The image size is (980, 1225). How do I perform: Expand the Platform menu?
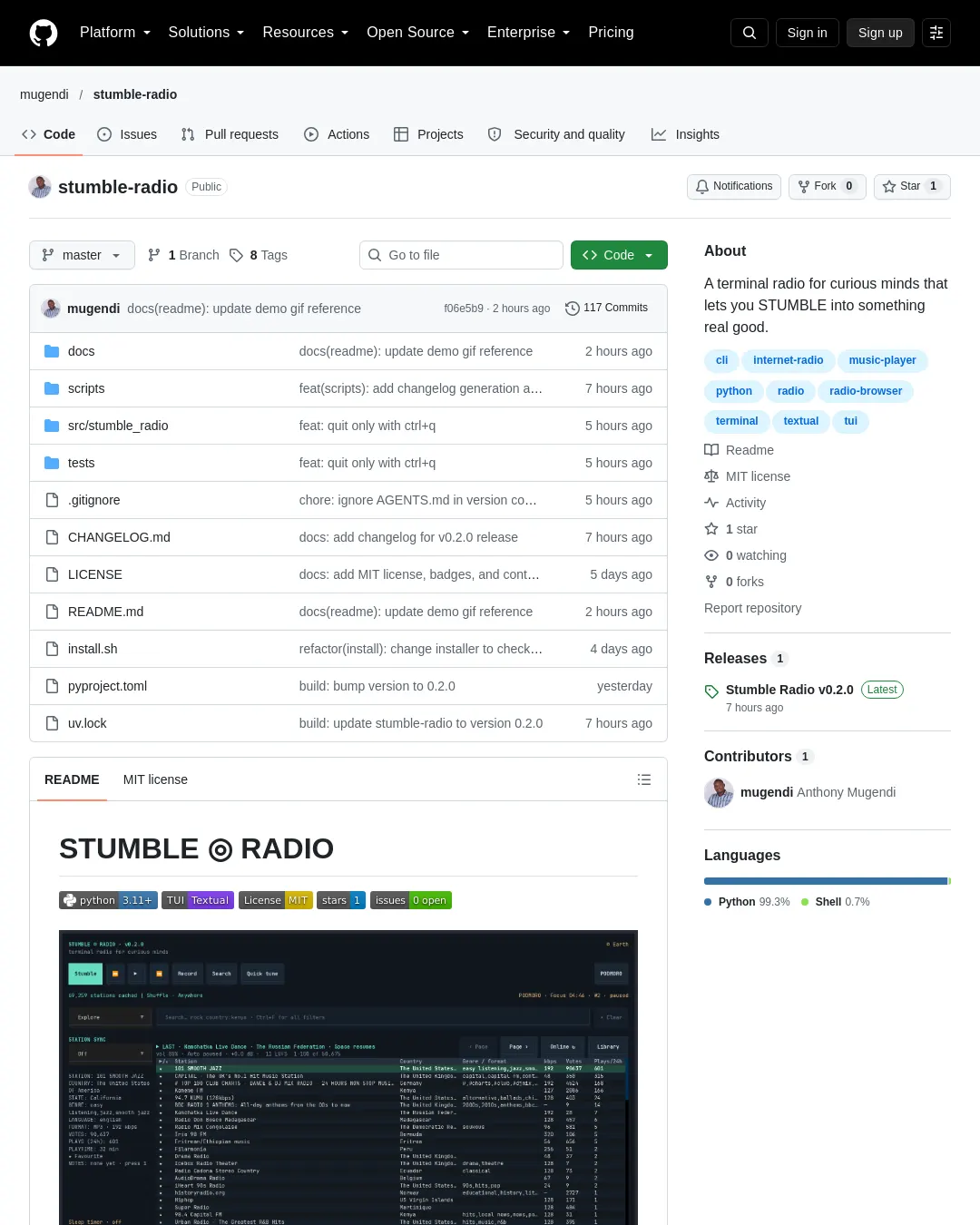115,33
